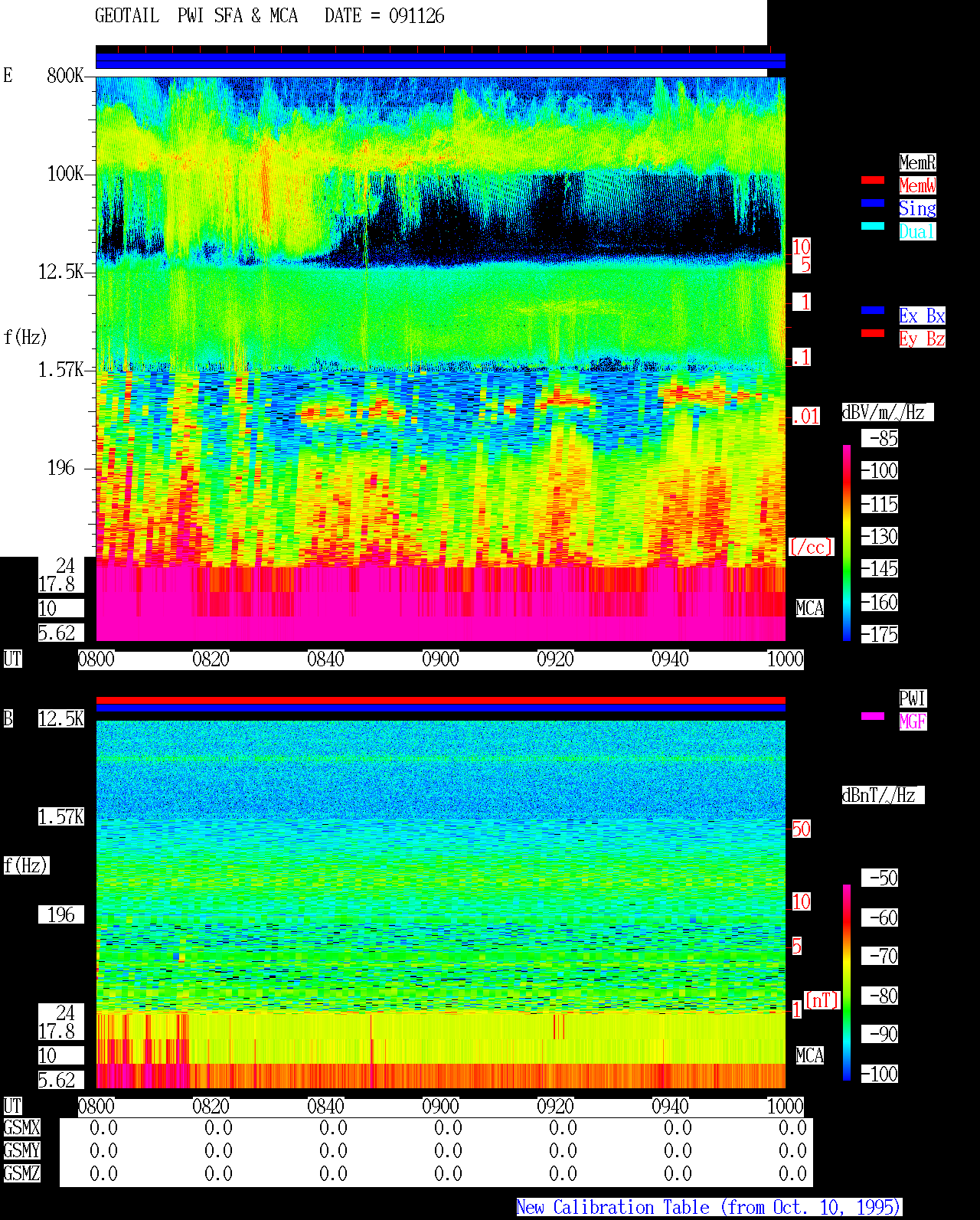
Task: Select the PWI legend label
Action: [x=913, y=698]
